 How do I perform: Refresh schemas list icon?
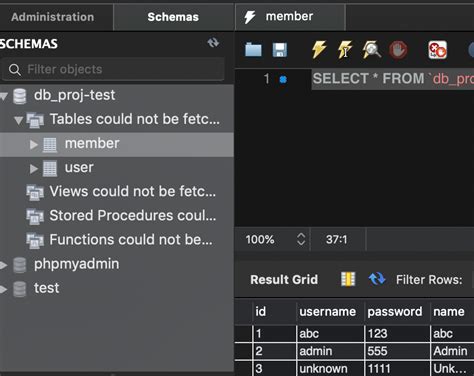point(213,43)
